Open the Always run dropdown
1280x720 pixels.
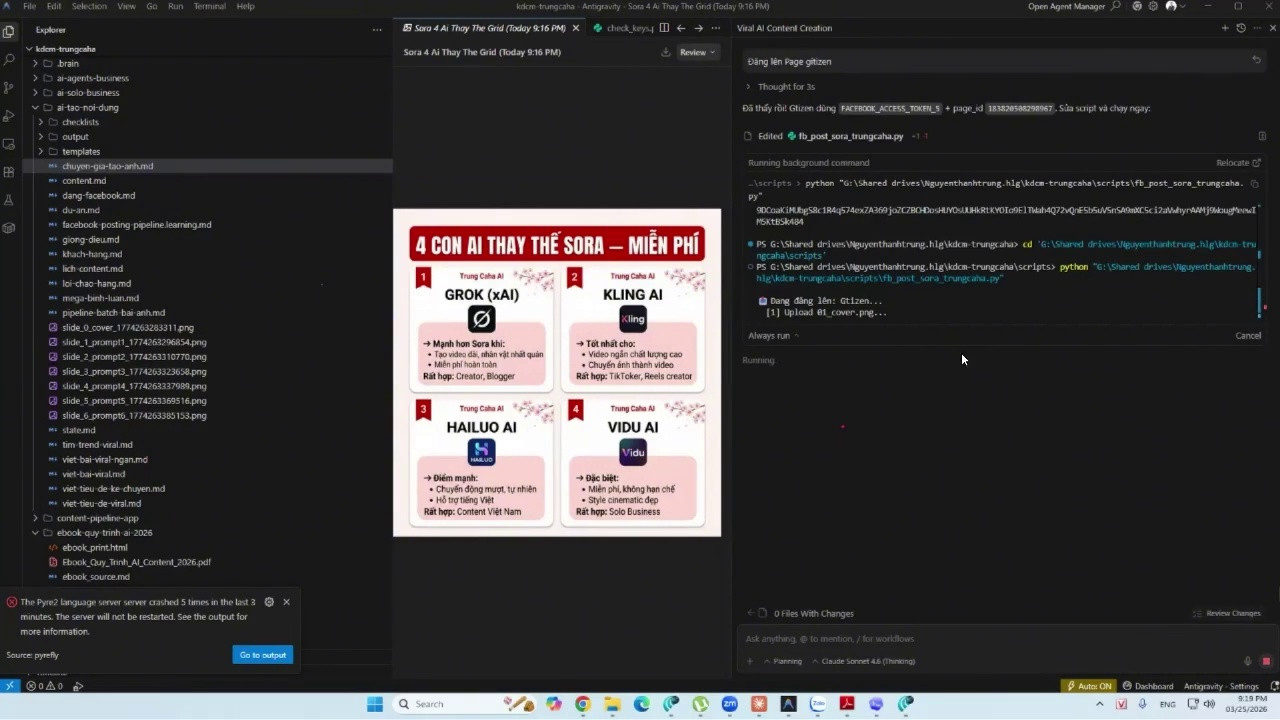774,336
